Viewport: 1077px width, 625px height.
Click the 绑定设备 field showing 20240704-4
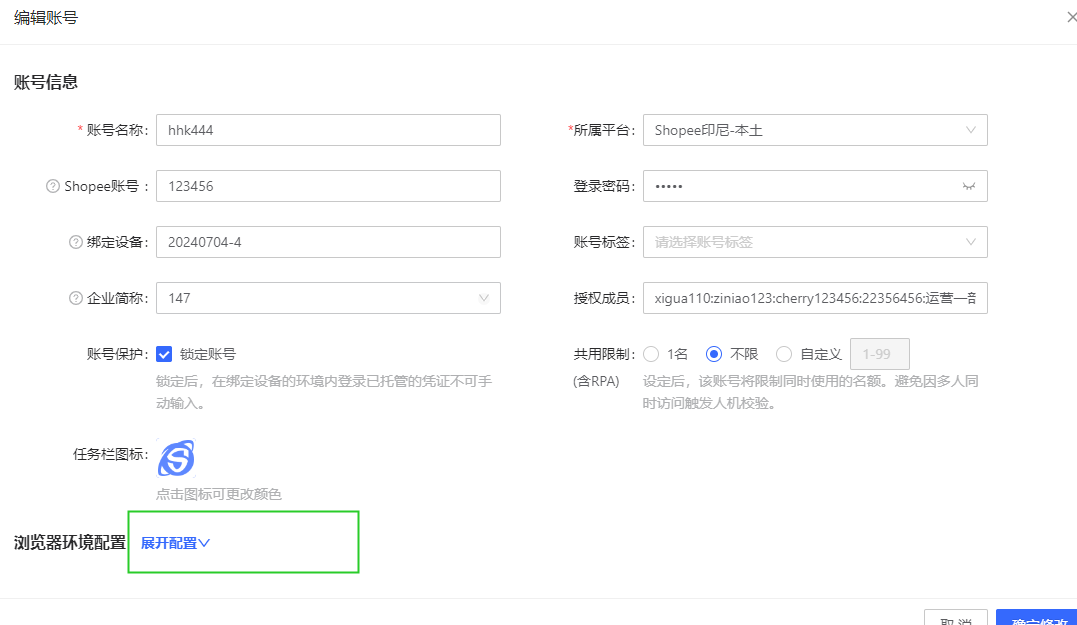click(x=328, y=242)
